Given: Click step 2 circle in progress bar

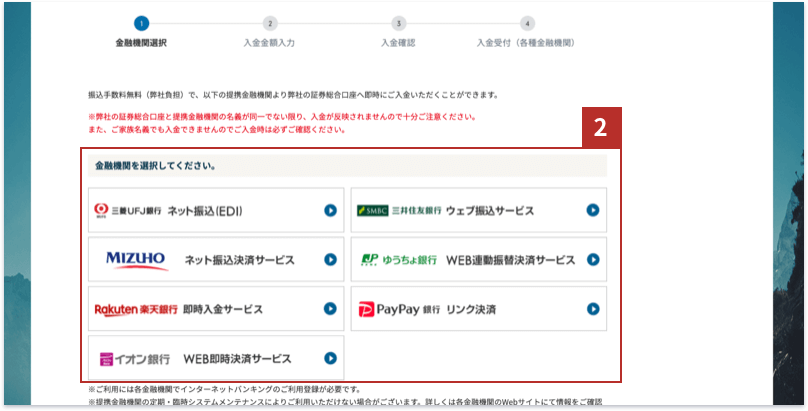Looking at the screenshot, I should (270, 23).
